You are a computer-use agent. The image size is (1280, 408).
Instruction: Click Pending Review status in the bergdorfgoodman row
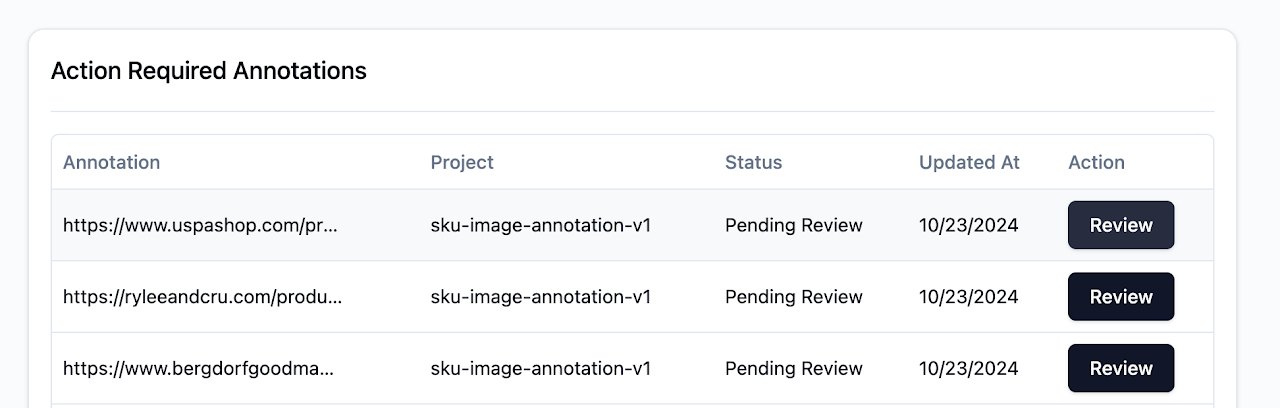(x=793, y=368)
